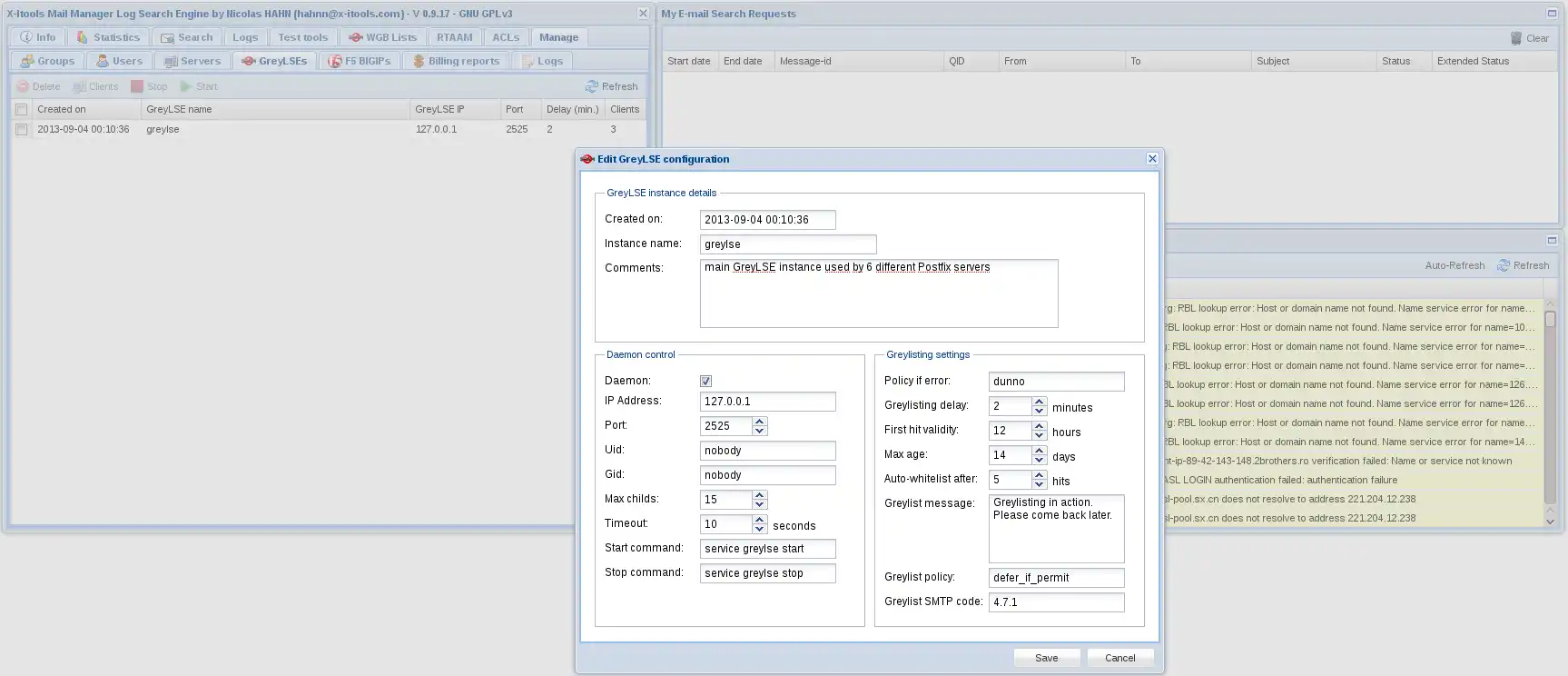Click the Servers sub-tab icon
Image resolution: width=1568 pixels, height=676 pixels.
[171, 61]
